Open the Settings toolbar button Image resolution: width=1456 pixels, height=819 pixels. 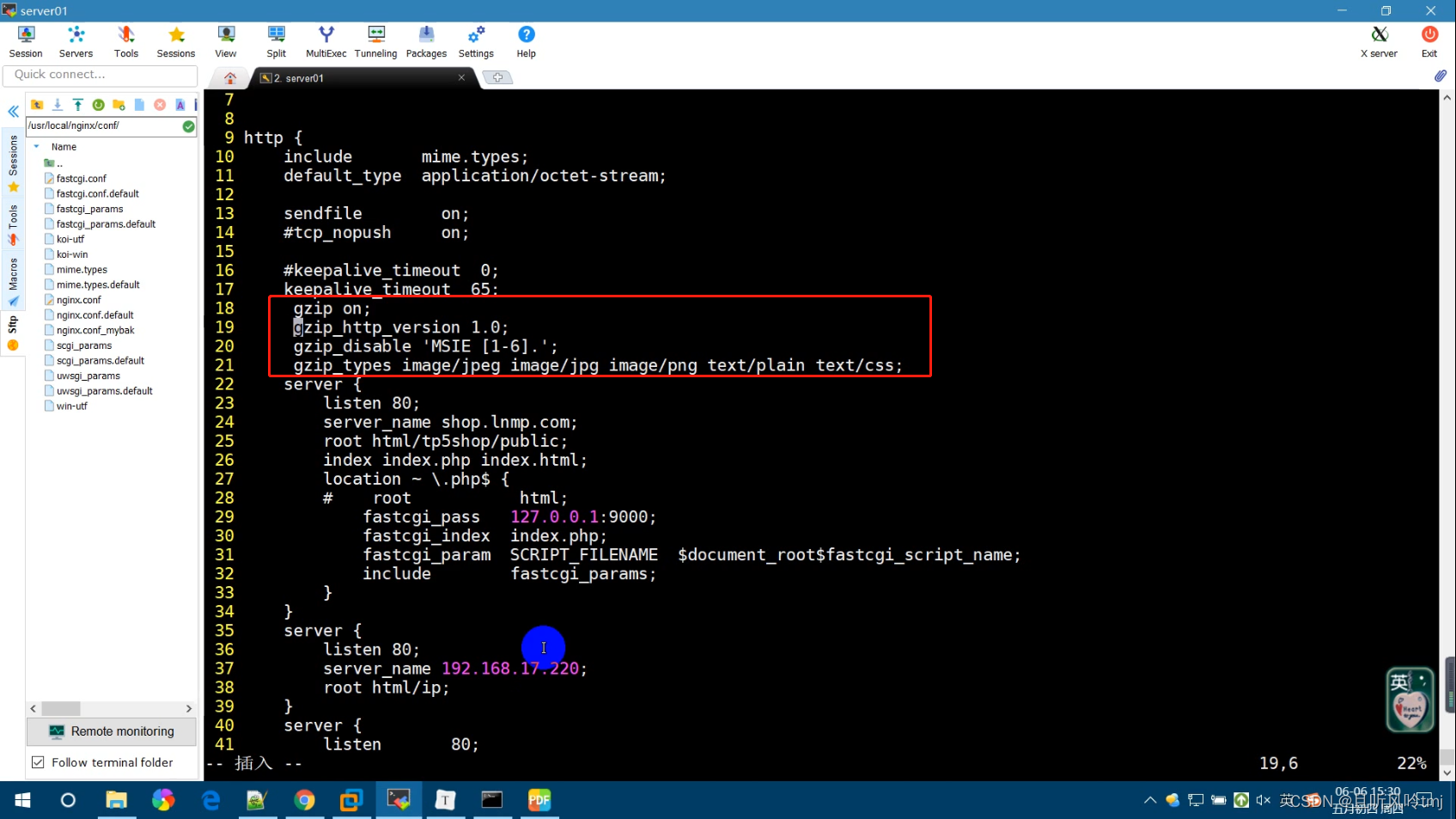click(476, 41)
